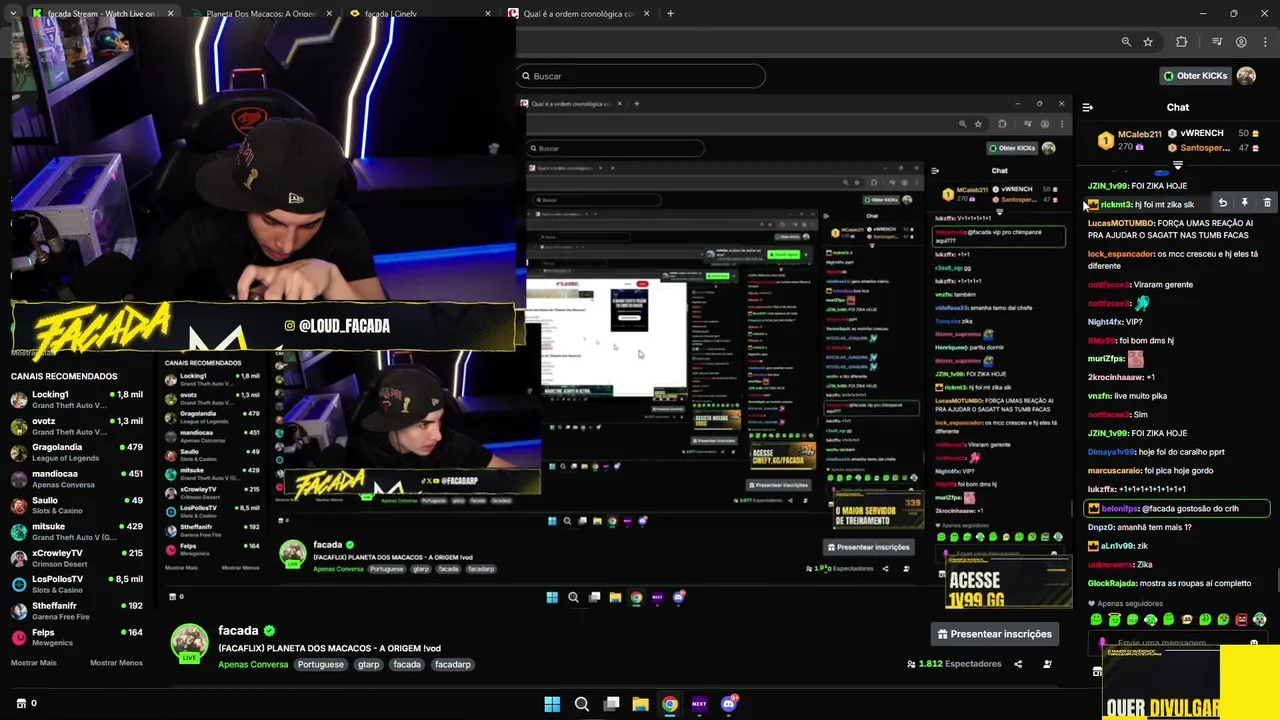
Task: Open the emoji picker in message box
Action: (1253, 643)
